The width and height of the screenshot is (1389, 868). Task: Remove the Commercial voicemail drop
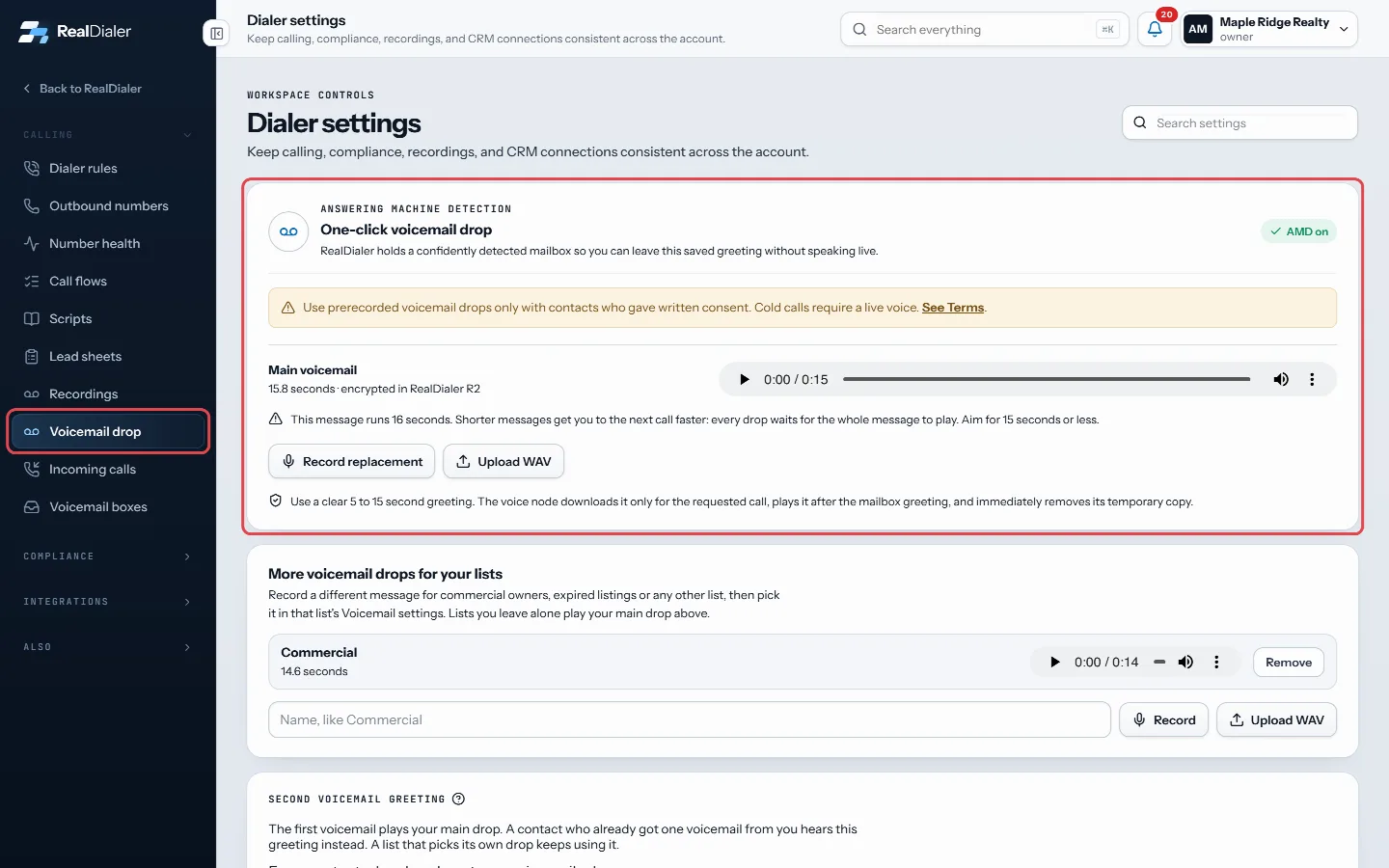(x=1289, y=662)
